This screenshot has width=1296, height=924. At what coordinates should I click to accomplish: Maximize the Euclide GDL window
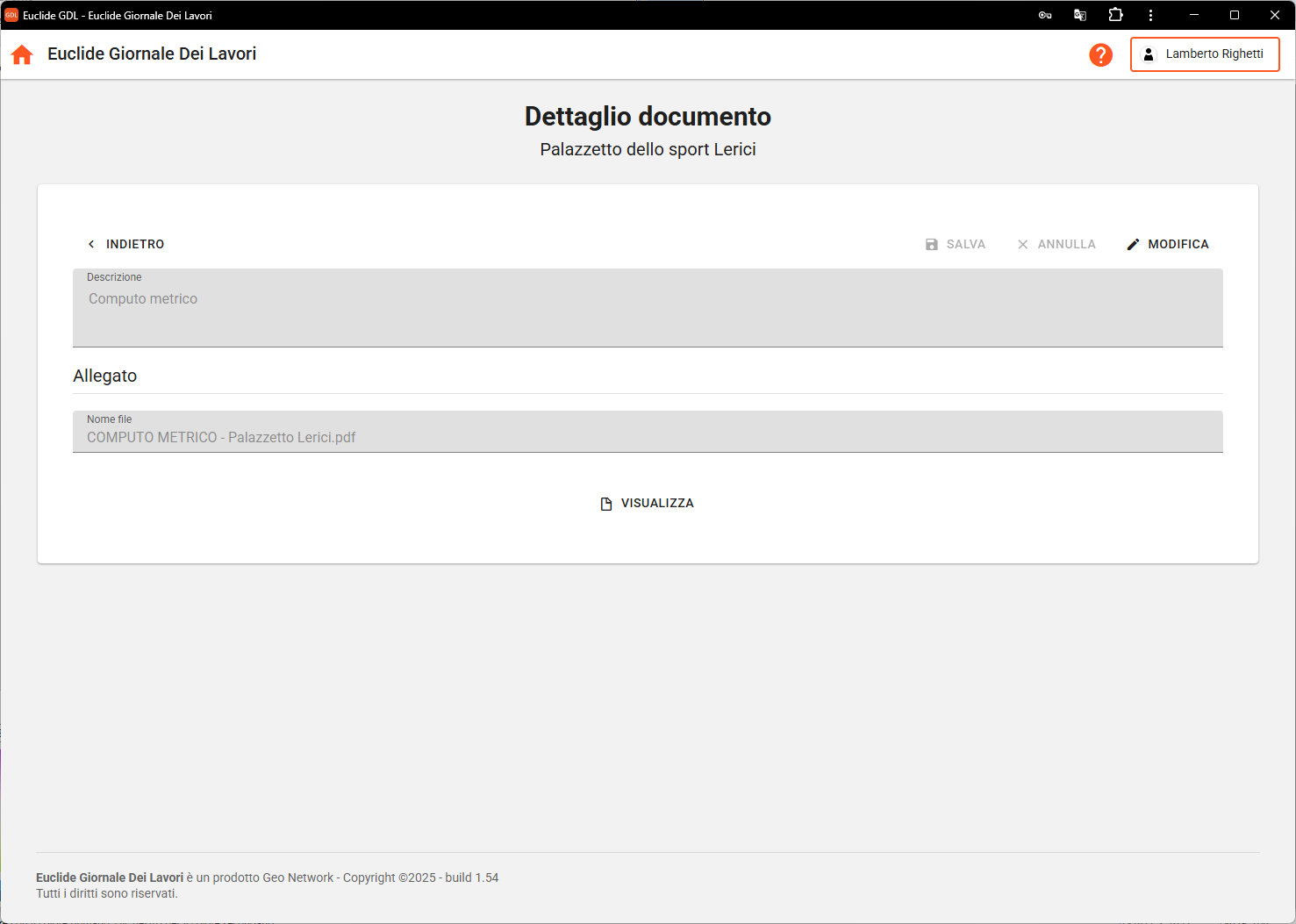(1235, 15)
